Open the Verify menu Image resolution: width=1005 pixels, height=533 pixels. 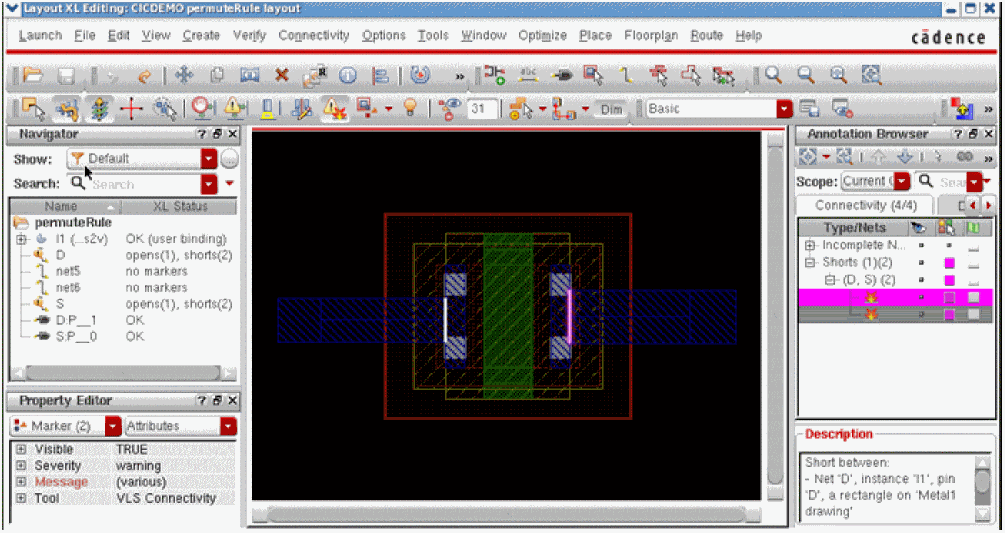(x=249, y=36)
